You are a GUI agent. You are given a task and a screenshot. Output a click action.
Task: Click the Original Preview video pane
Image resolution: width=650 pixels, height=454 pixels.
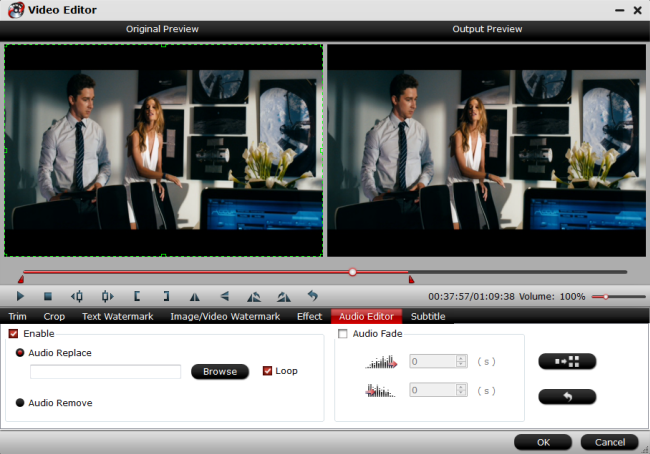coord(163,151)
